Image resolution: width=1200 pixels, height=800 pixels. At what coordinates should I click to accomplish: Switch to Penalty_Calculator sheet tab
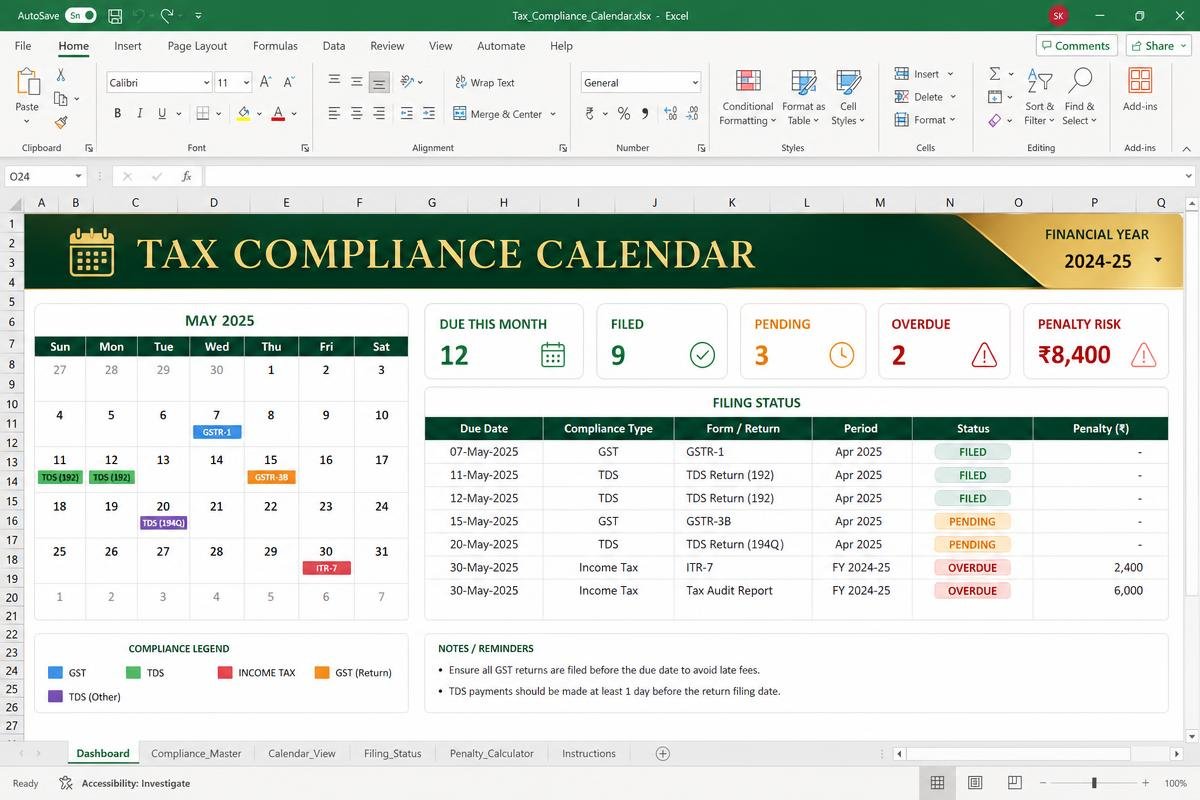pyautogui.click(x=491, y=753)
